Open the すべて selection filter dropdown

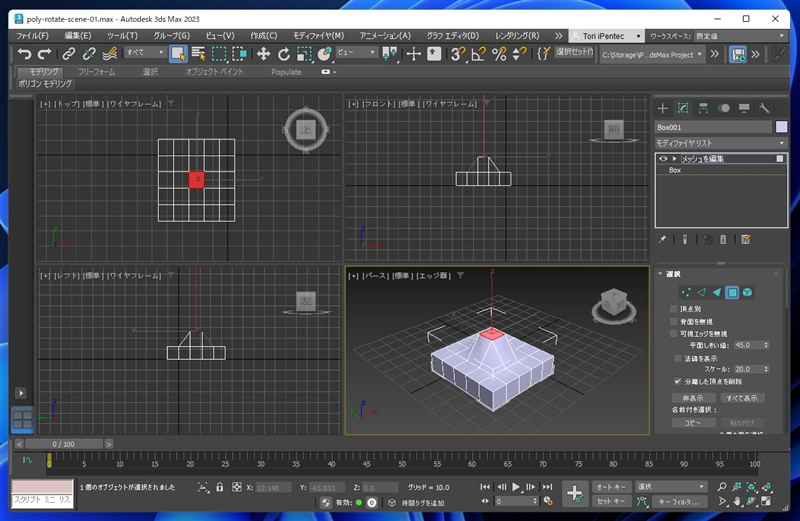point(145,53)
